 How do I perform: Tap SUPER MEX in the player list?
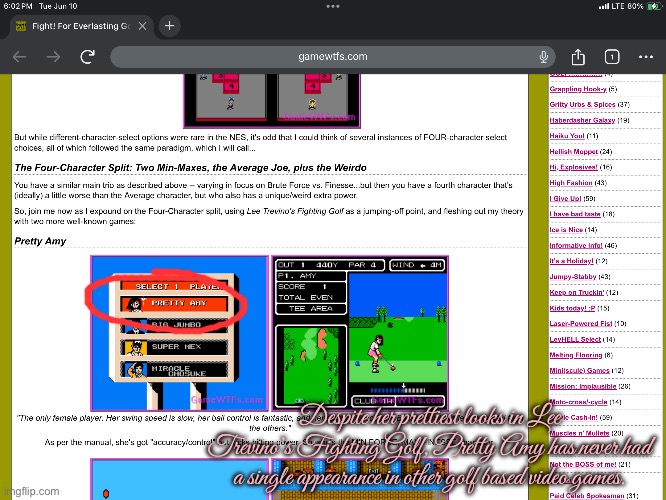coord(174,347)
